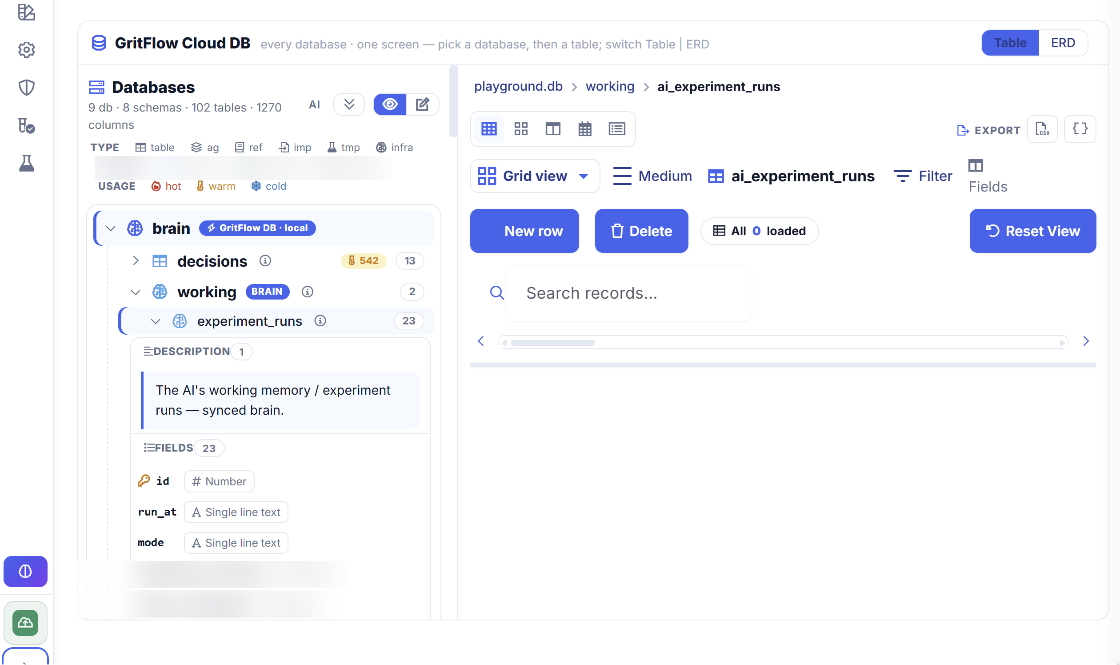Select the brain database row
The height and width of the screenshot is (665, 1120).
click(265, 229)
